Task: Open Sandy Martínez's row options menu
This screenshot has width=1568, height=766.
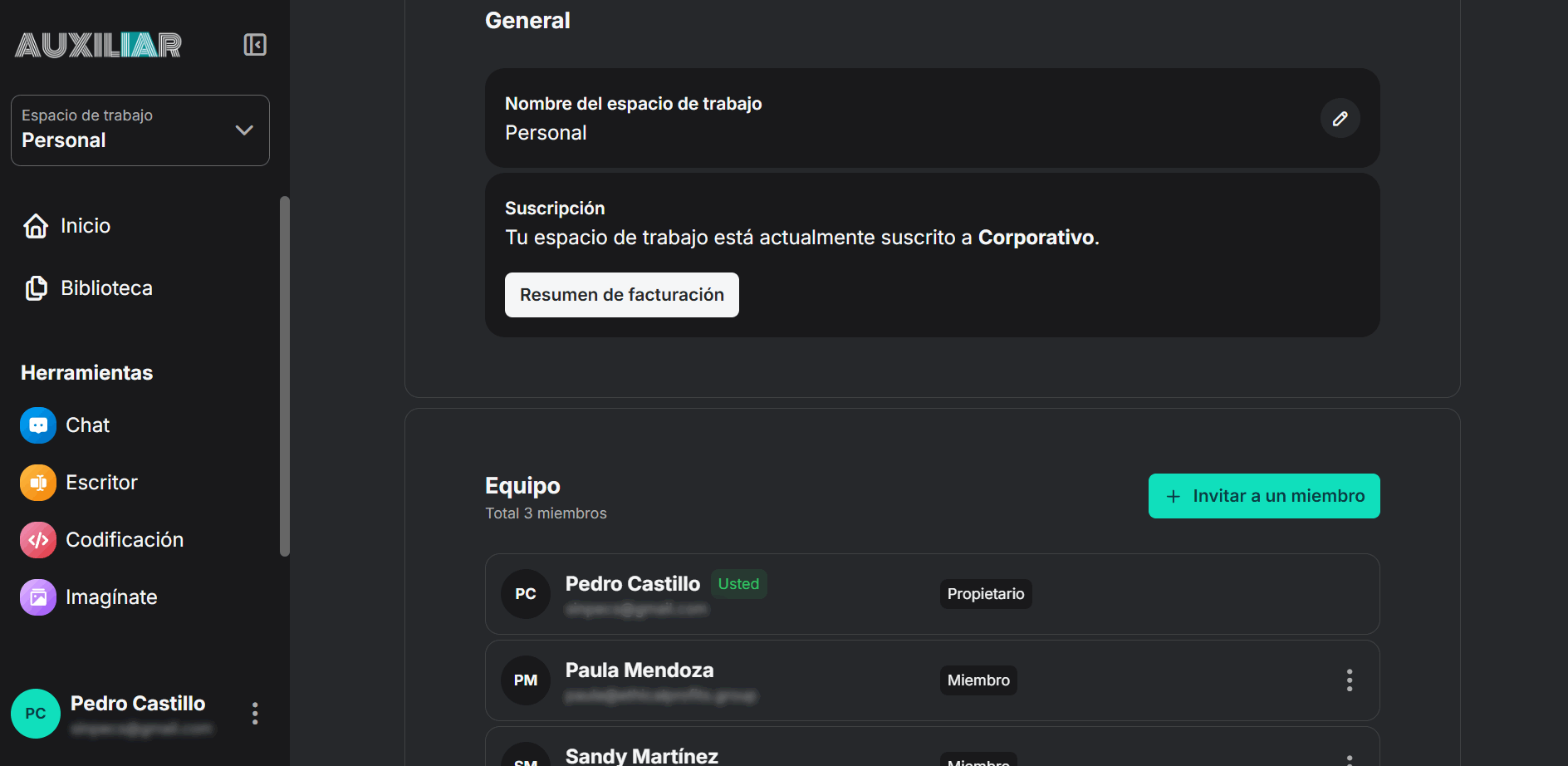Action: coord(1350,758)
